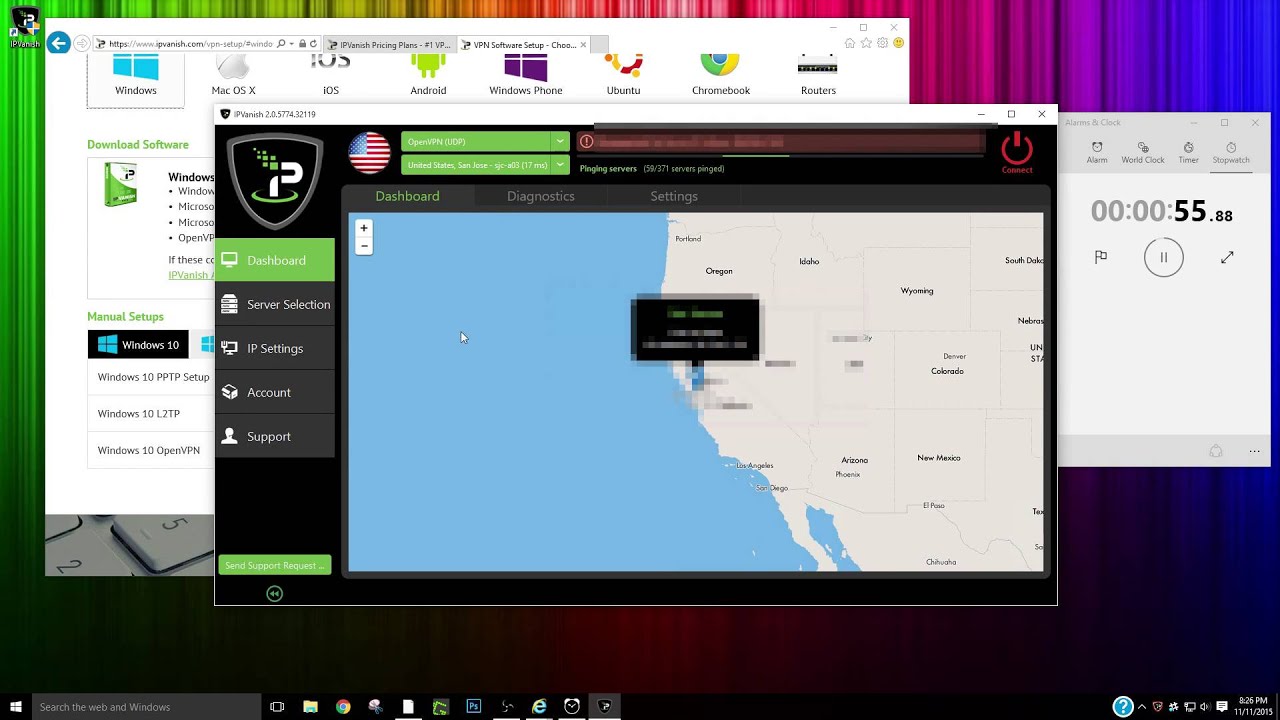Switch to the Settings tab
Screen dimensions: 1280x720
(674, 196)
